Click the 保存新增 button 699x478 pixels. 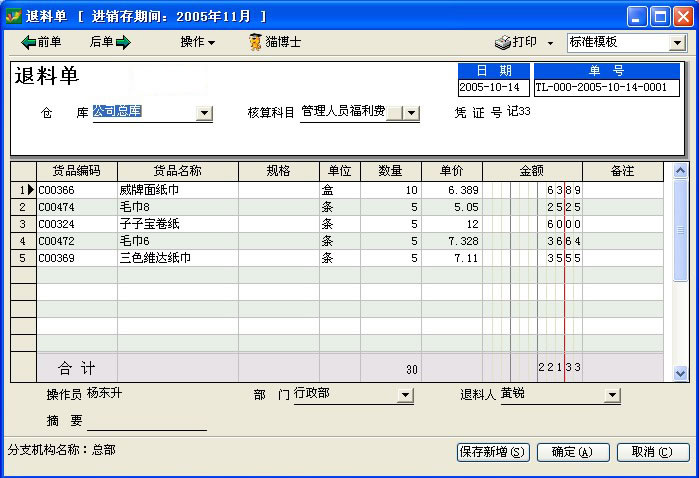pyautogui.click(x=493, y=452)
